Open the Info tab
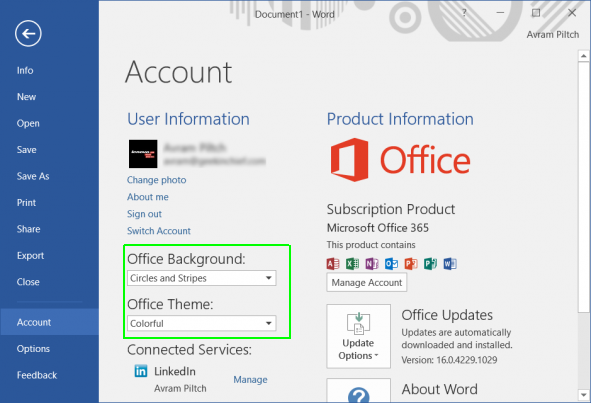 (x=25, y=70)
